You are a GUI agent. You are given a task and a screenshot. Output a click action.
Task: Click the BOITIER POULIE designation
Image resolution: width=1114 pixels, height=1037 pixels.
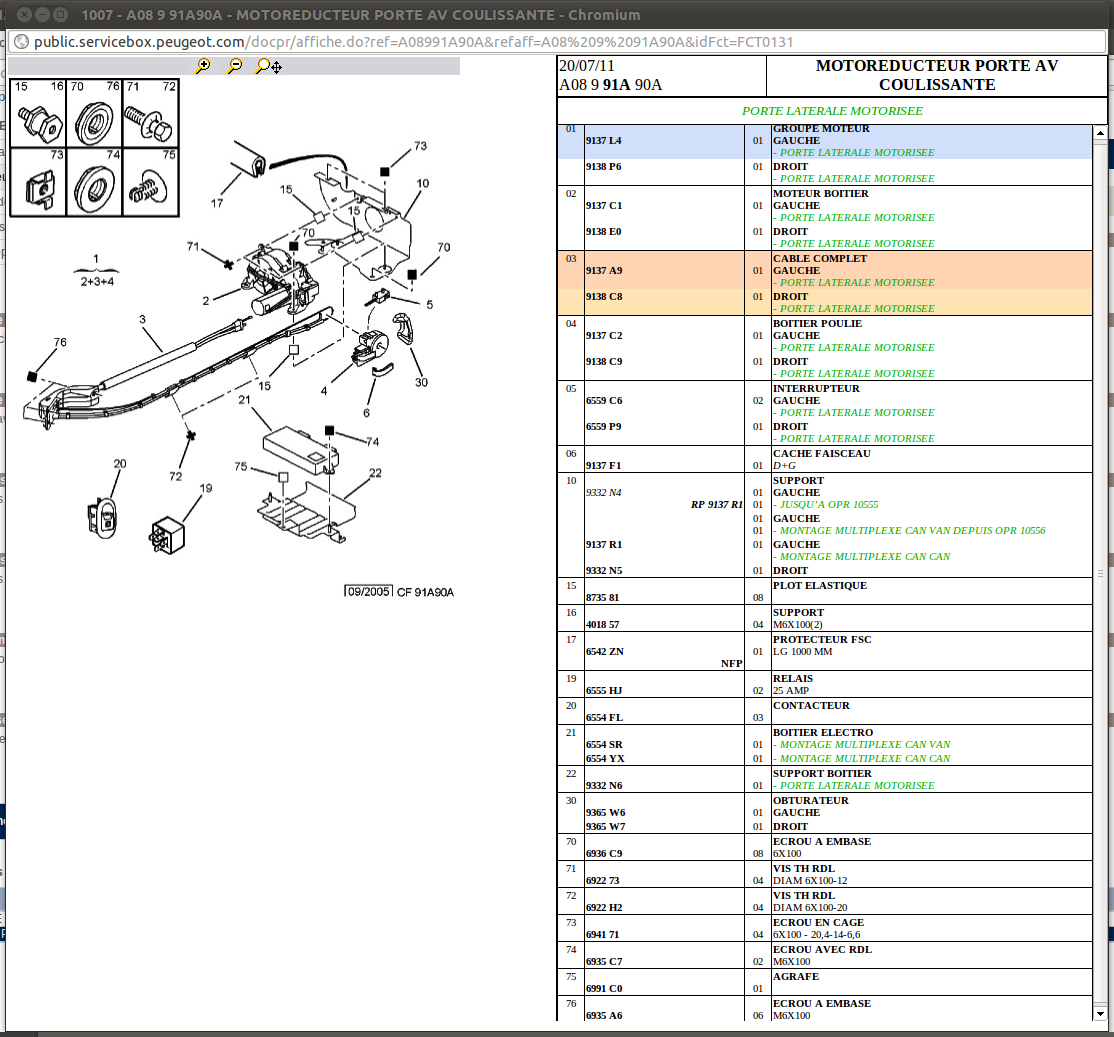pos(817,324)
